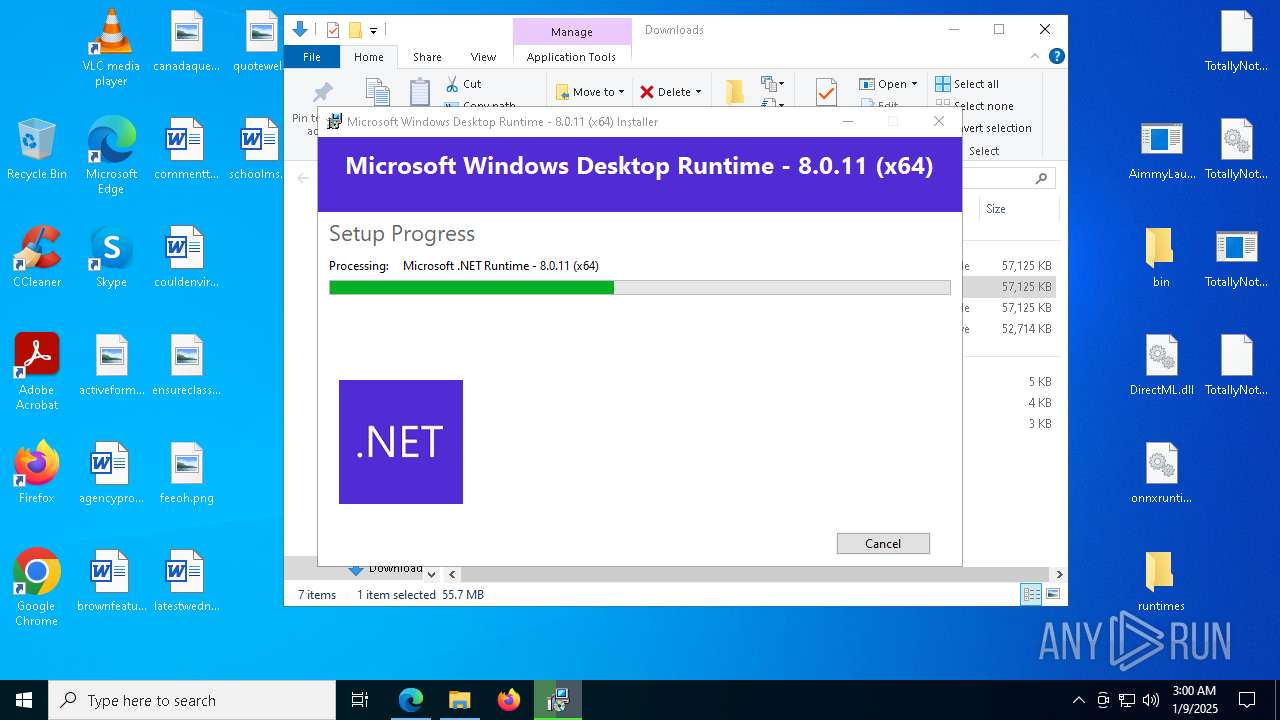This screenshot has width=1280, height=720.
Task: Click installer icon in taskbar
Action: (557, 700)
